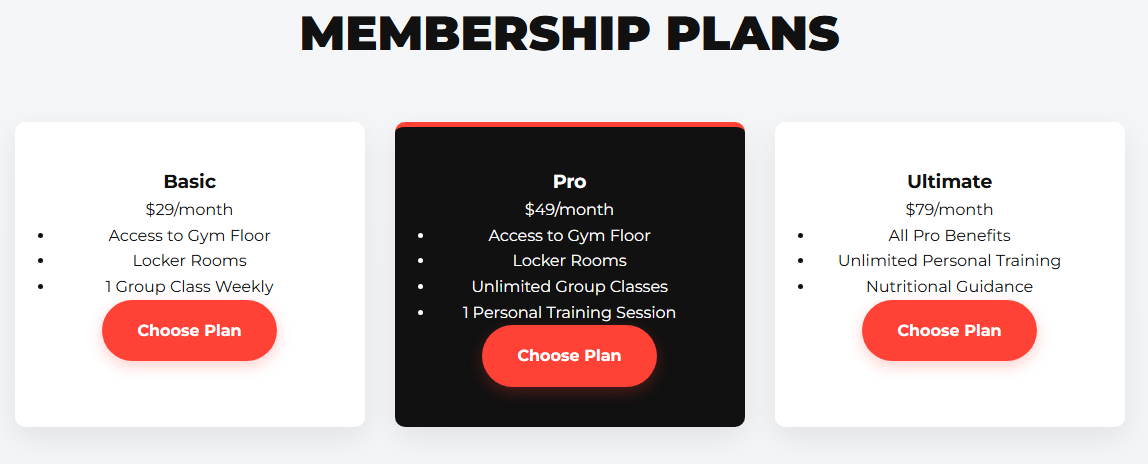Click the Ultimate plan title

949,181
